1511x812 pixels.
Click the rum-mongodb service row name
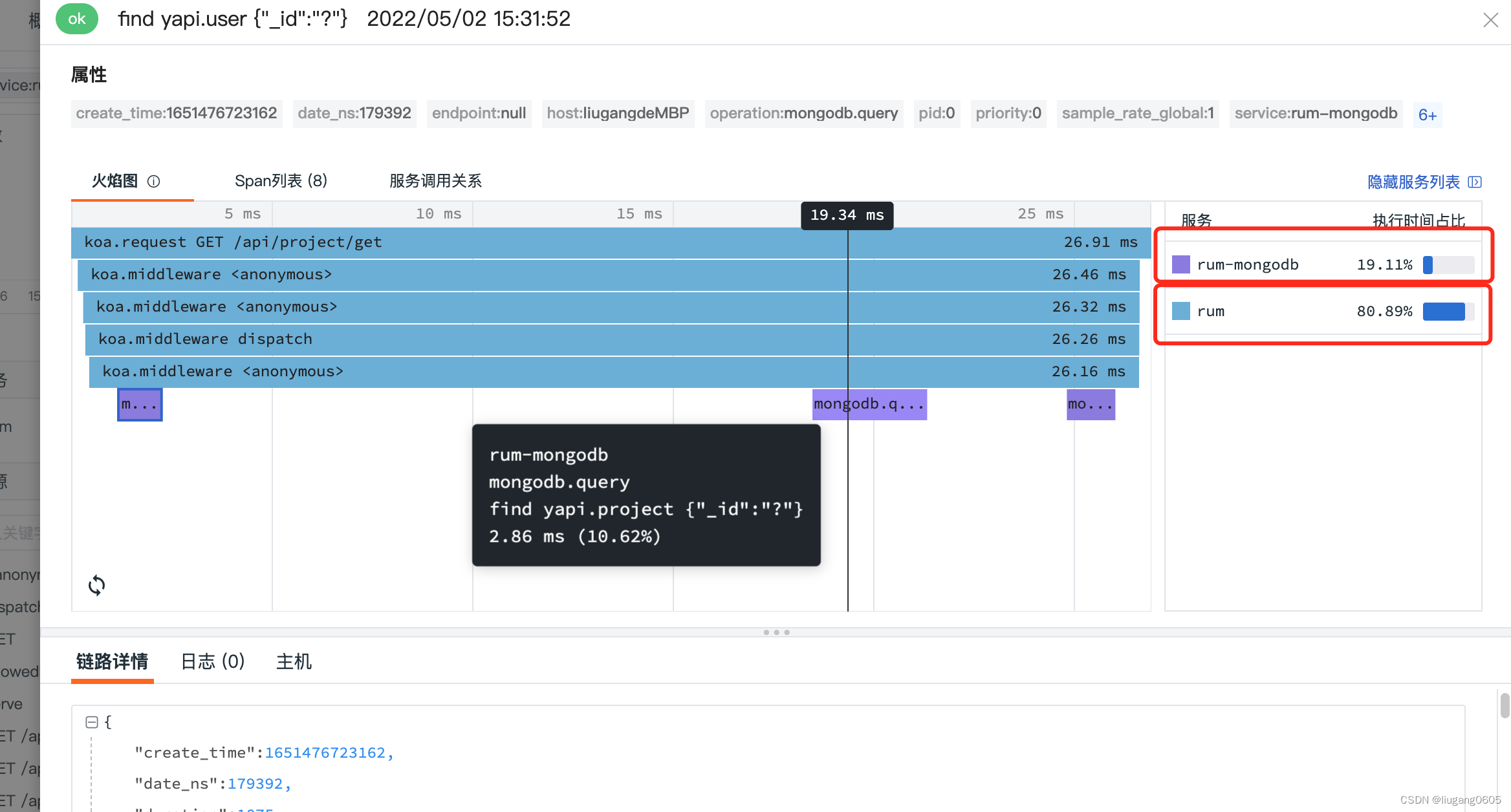[x=1248, y=265]
